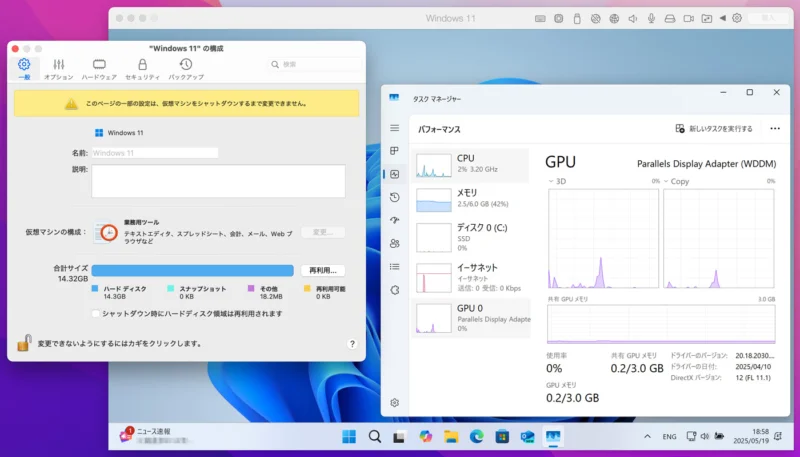
Task: Open the Users icon in the Task Manager sidebar
Action: coord(394,243)
